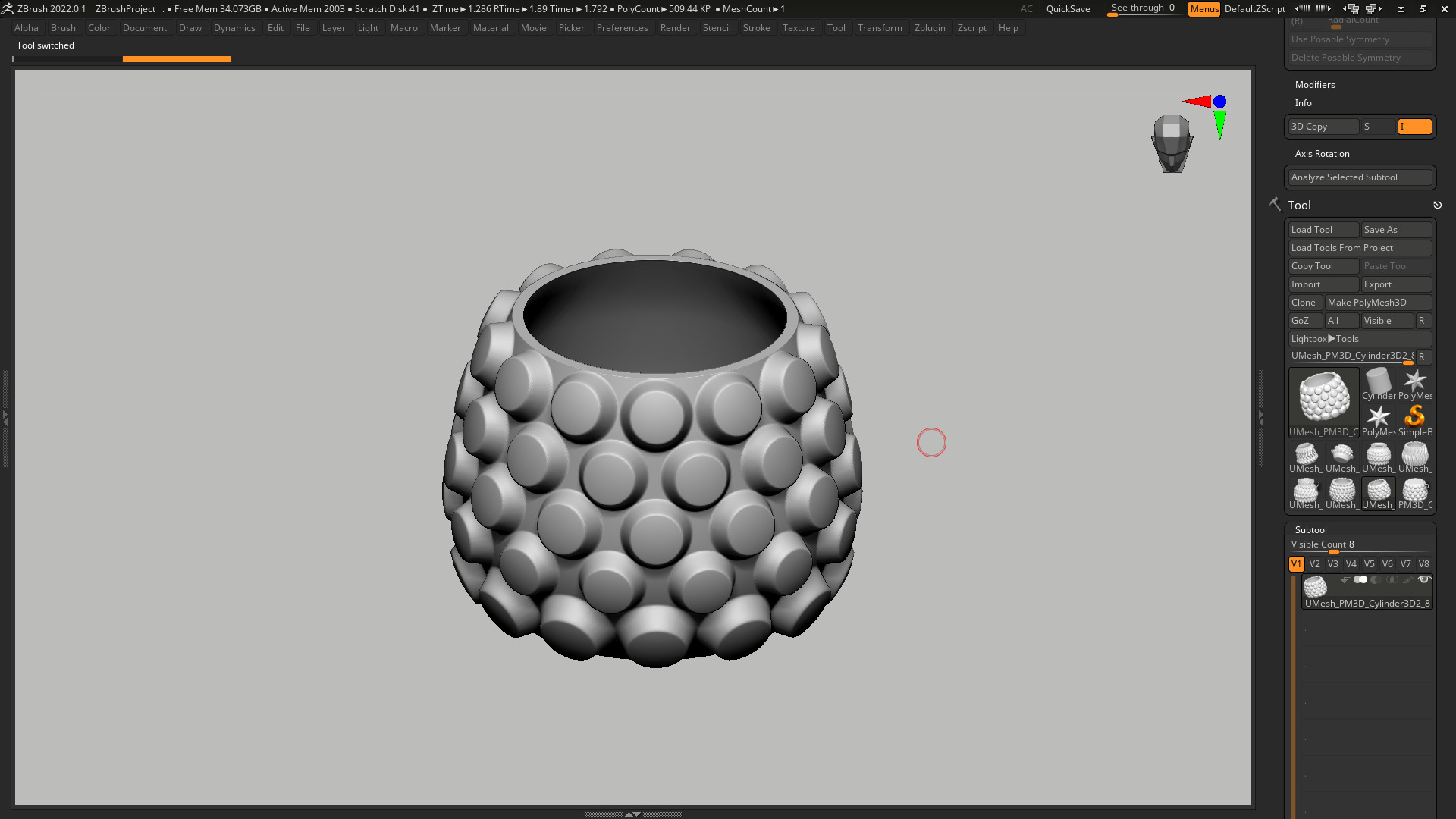The height and width of the screenshot is (819, 1456).
Task: Select the V2 visibility set
Action: pos(1314,563)
